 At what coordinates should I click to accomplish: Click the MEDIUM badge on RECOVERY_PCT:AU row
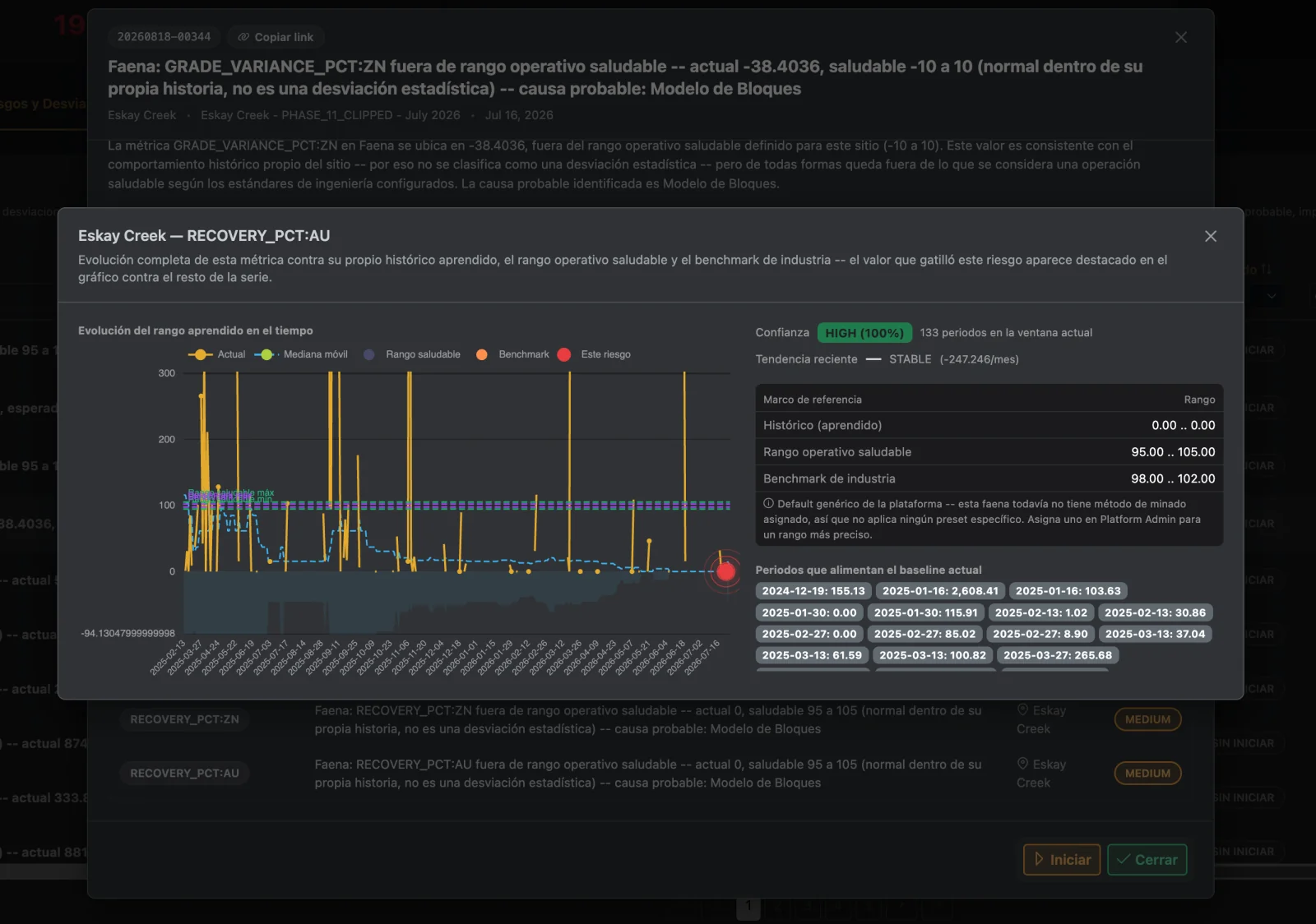coord(1147,774)
